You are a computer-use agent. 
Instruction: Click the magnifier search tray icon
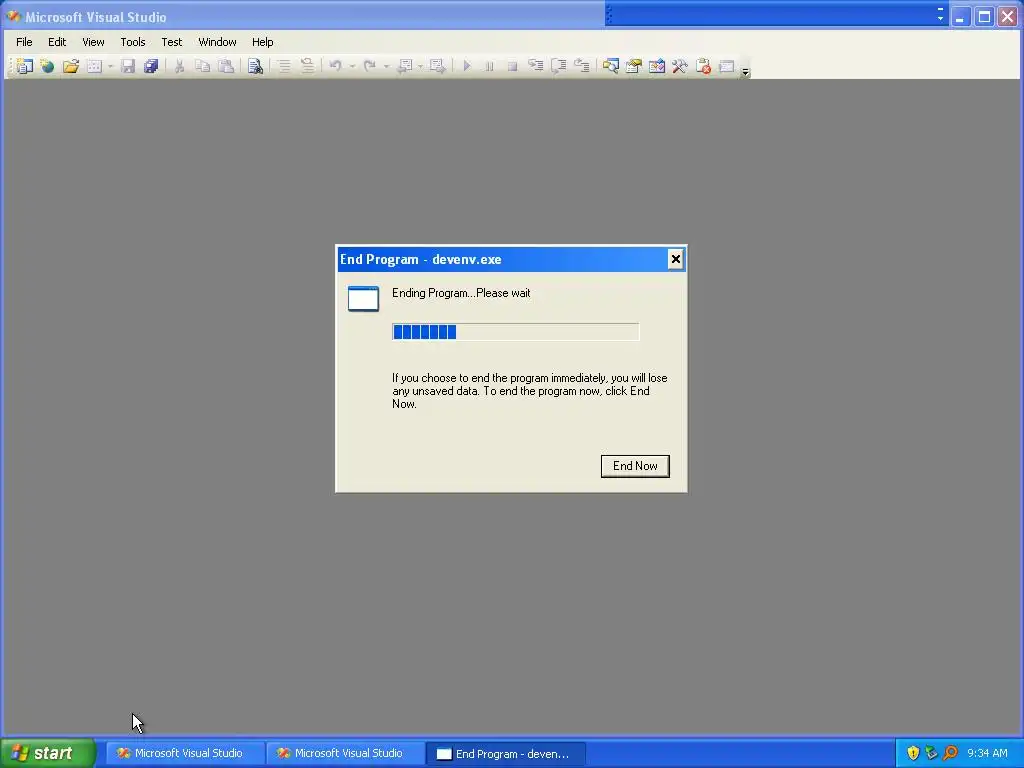point(950,753)
